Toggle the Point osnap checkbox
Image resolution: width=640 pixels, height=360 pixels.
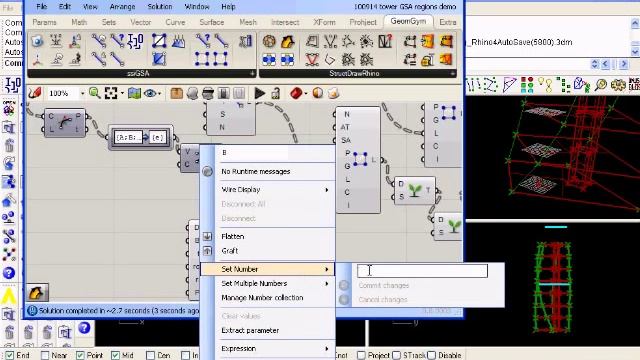coord(80,355)
